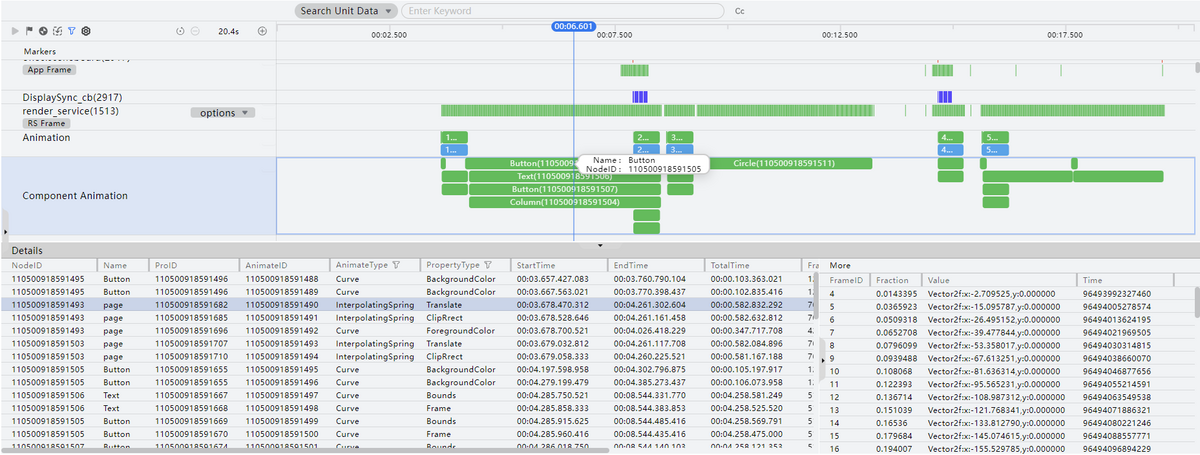
Task: Filter the PropertyType column
Action: pos(487,265)
